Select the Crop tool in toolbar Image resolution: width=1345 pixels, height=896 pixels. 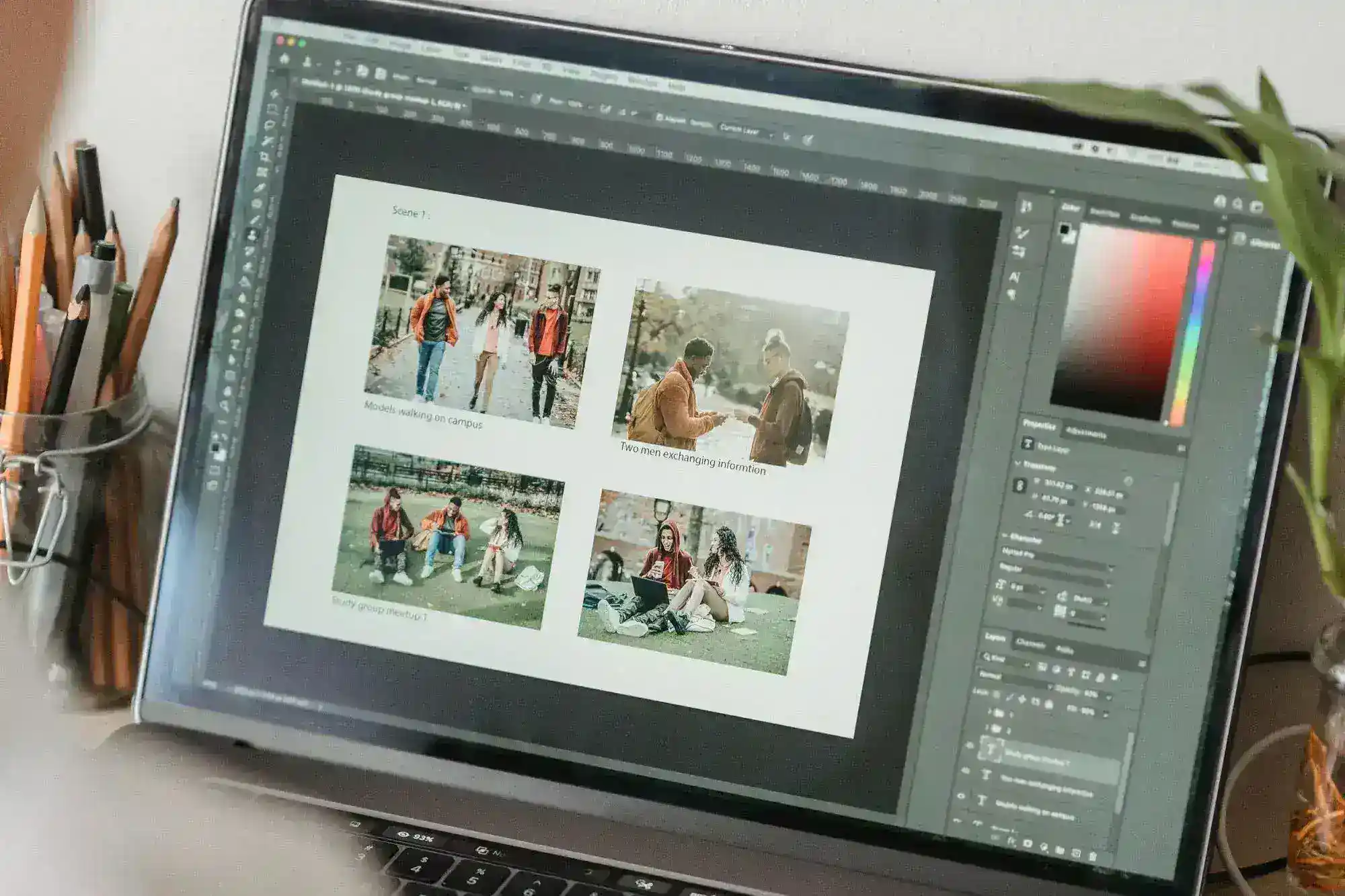(266, 157)
